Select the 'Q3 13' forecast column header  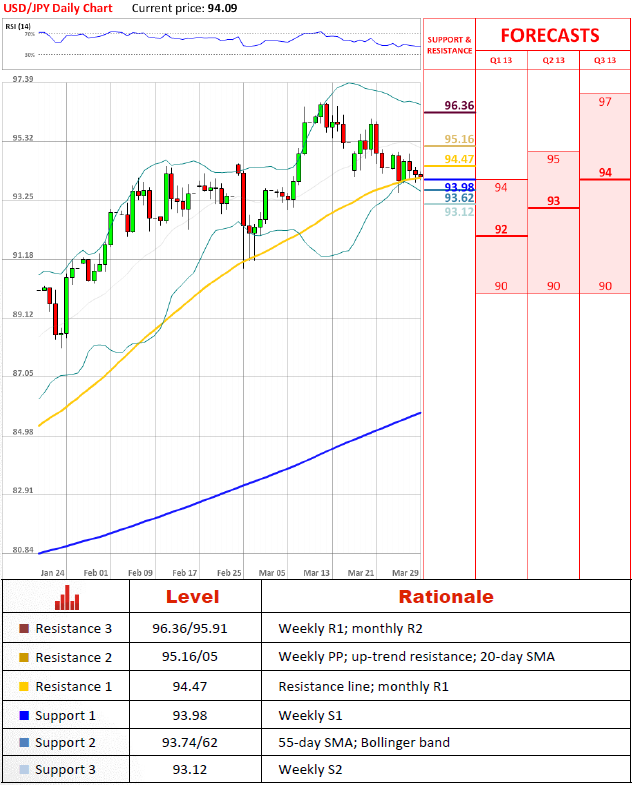click(x=605, y=60)
